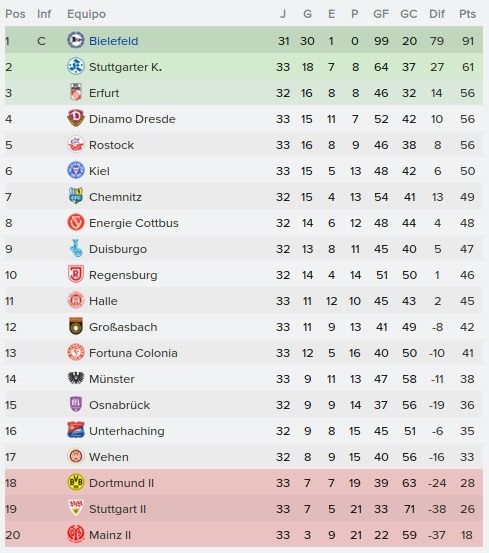The width and height of the screenshot is (489, 553).
Task: Click the Kiel blue crest
Action: tap(76, 170)
